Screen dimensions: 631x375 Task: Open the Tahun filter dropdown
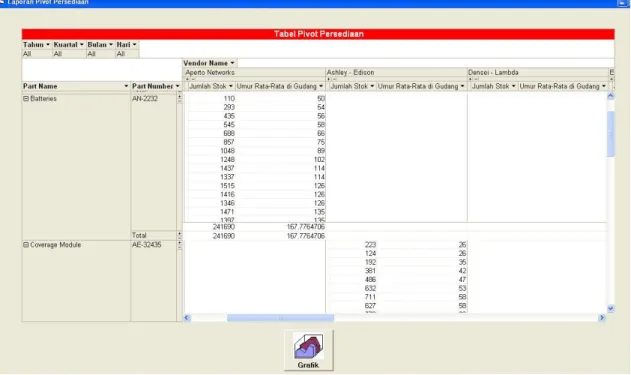(48, 45)
